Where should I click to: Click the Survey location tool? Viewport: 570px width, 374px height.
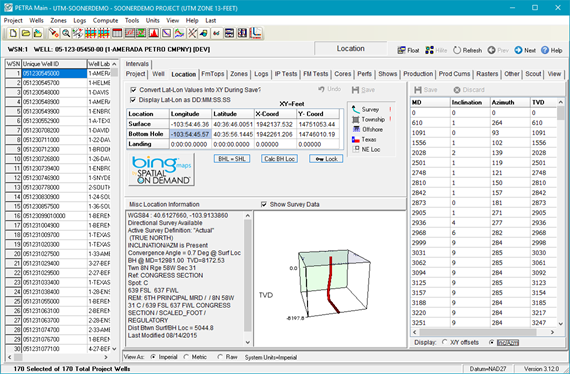[x=366, y=109]
